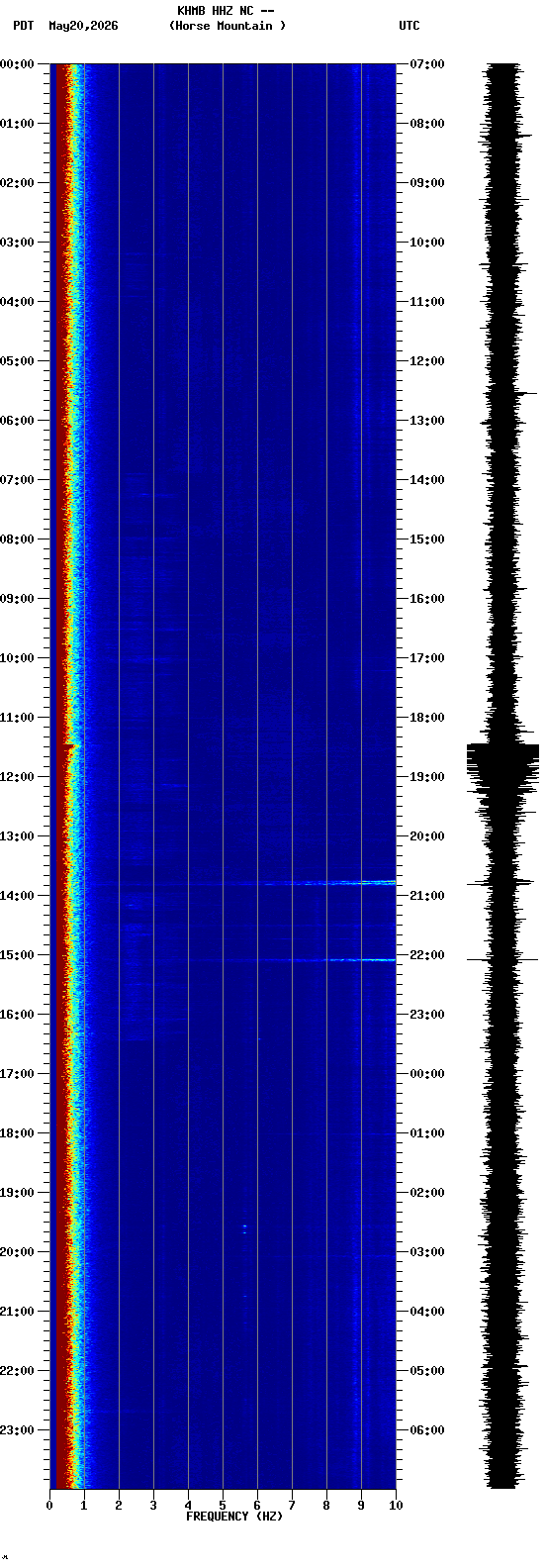Viewport: 546px width, 1568px height.
Task: Pick the 12:00 UTC time label
Action: 427,361
